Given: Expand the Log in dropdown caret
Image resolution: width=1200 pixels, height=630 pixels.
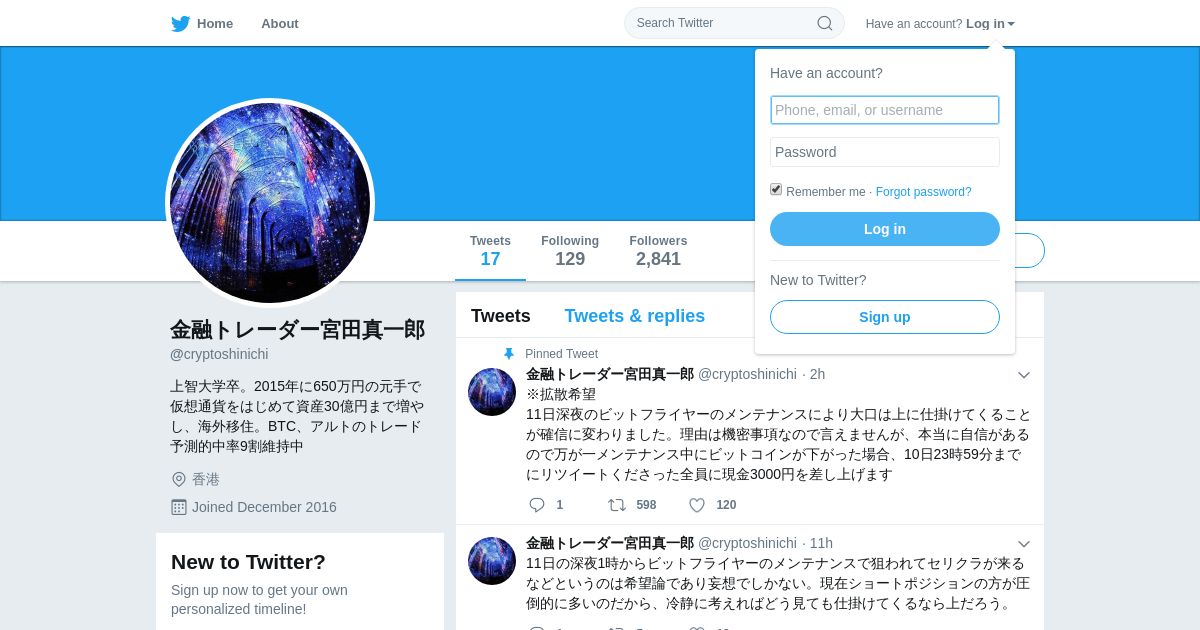Looking at the screenshot, I should tap(1011, 24).
